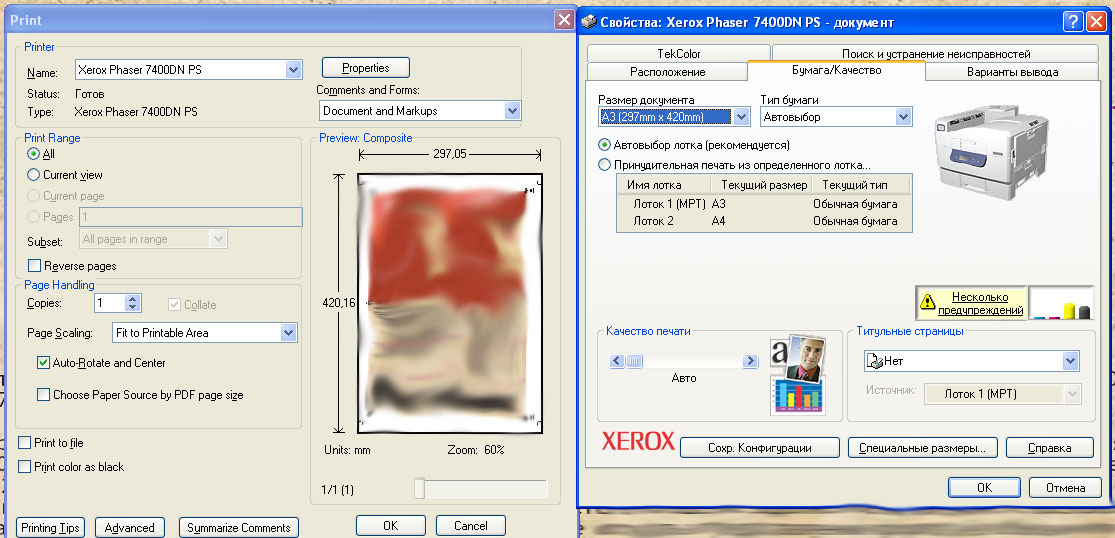
Task: Open Тип бумаги dropdown
Action: pos(903,117)
